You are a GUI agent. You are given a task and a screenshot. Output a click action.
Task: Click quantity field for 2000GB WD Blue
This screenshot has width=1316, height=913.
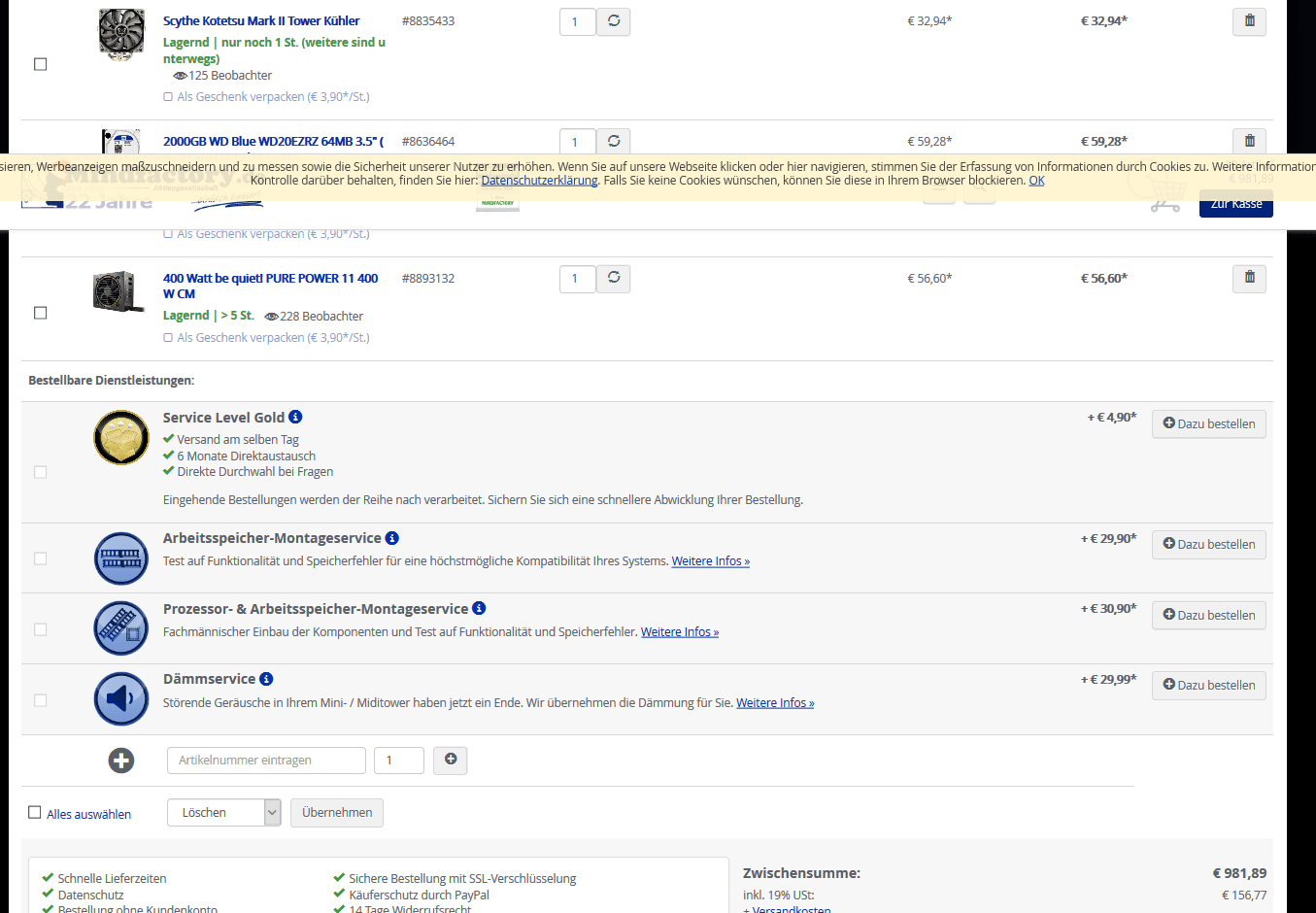(x=578, y=141)
